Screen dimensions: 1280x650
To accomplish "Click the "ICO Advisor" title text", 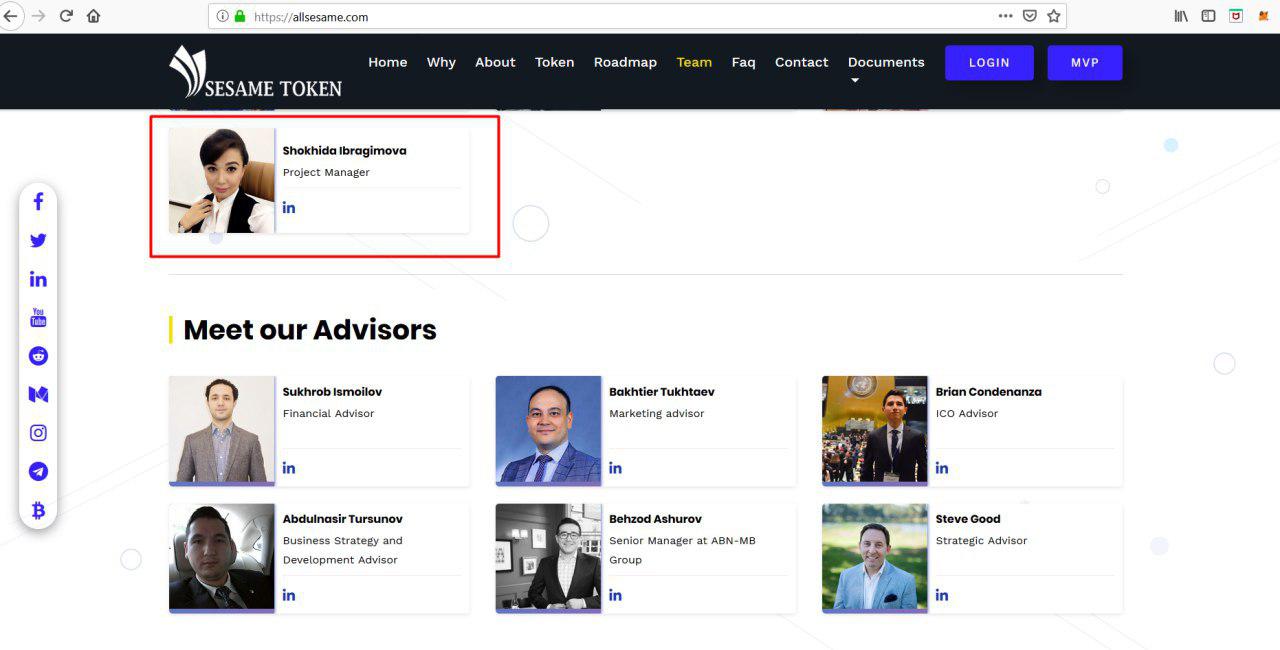I will click(967, 413).
